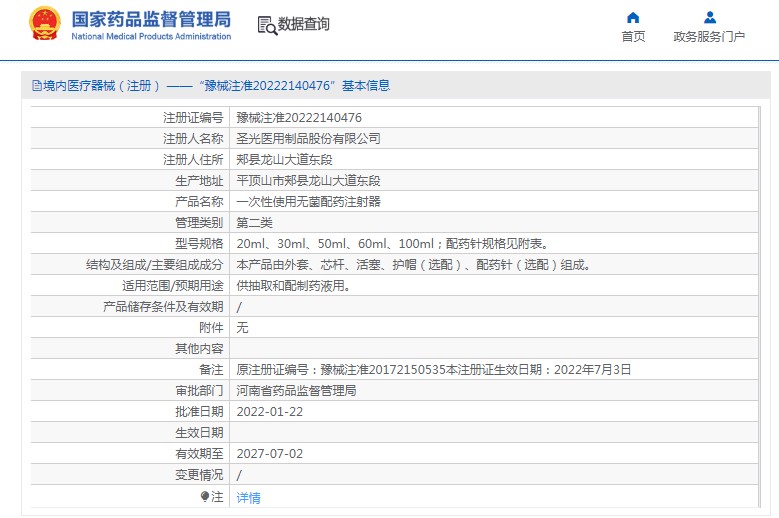This screenshot has height=518, width=779.
Task: Click the 首页 text link
Action: [x=633, y=36]
